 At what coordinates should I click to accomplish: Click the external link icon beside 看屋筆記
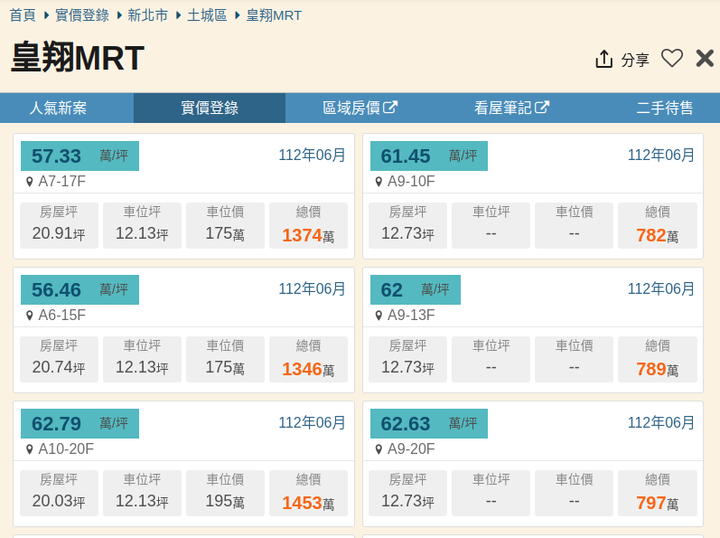(x=542, y=107)
